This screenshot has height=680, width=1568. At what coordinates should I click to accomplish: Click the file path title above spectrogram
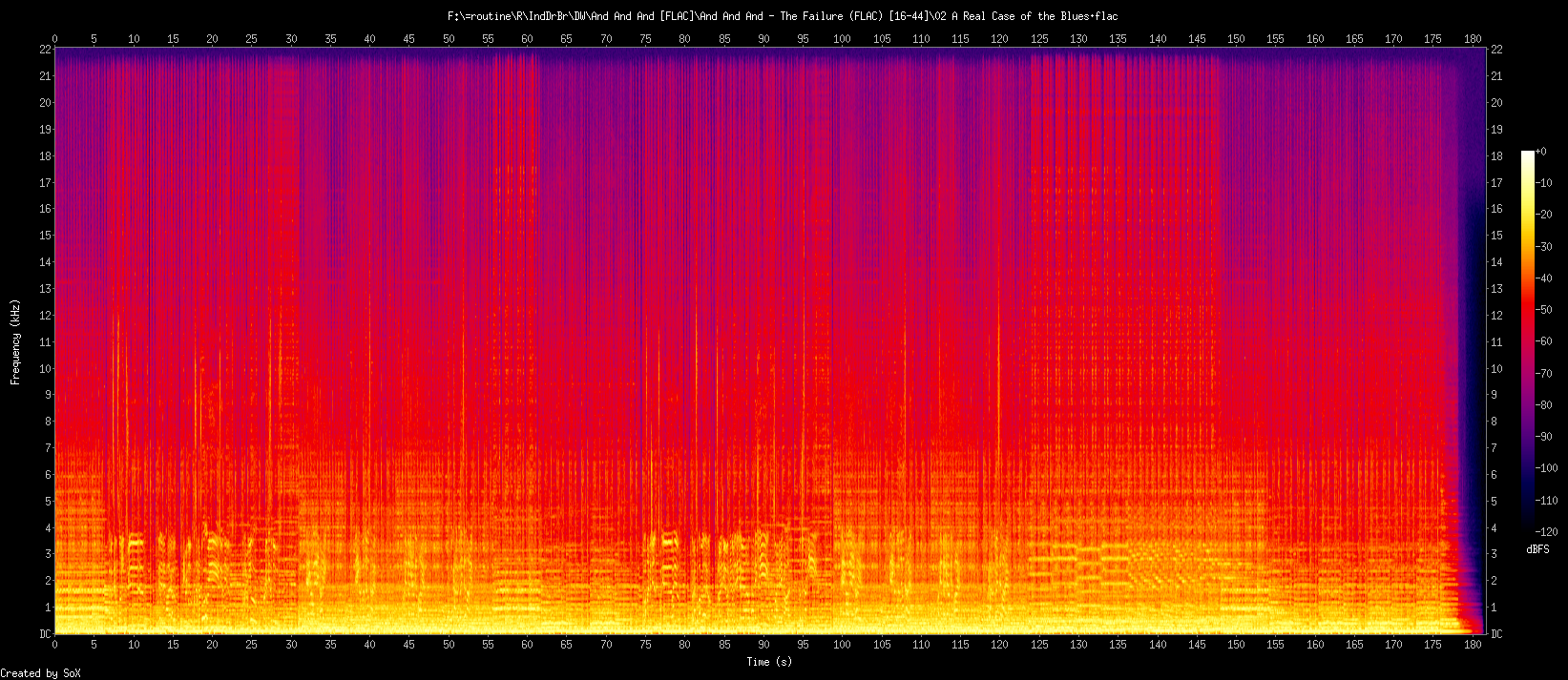tap(783, 16)
